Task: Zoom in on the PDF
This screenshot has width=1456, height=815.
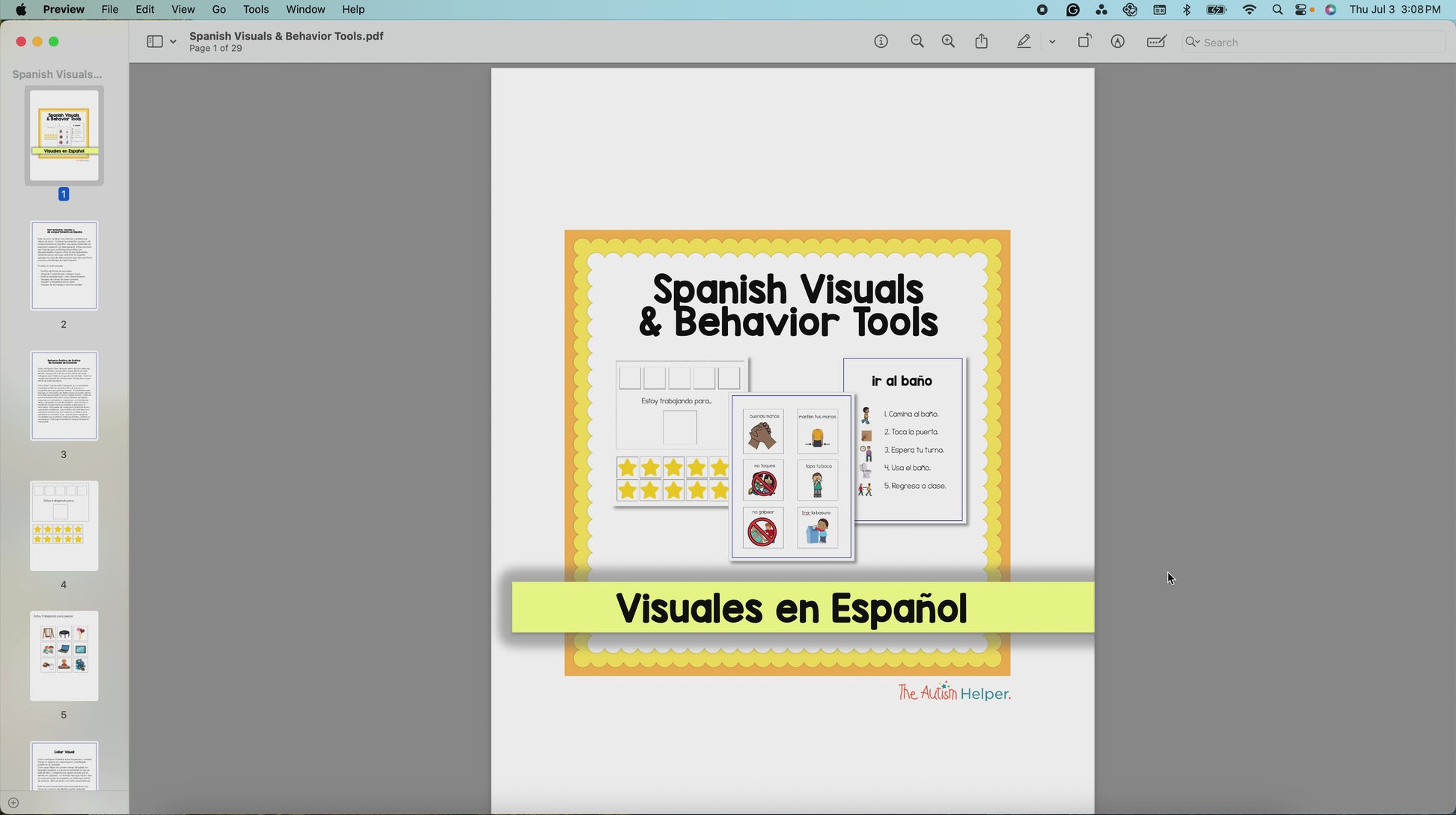Action: 948,42
